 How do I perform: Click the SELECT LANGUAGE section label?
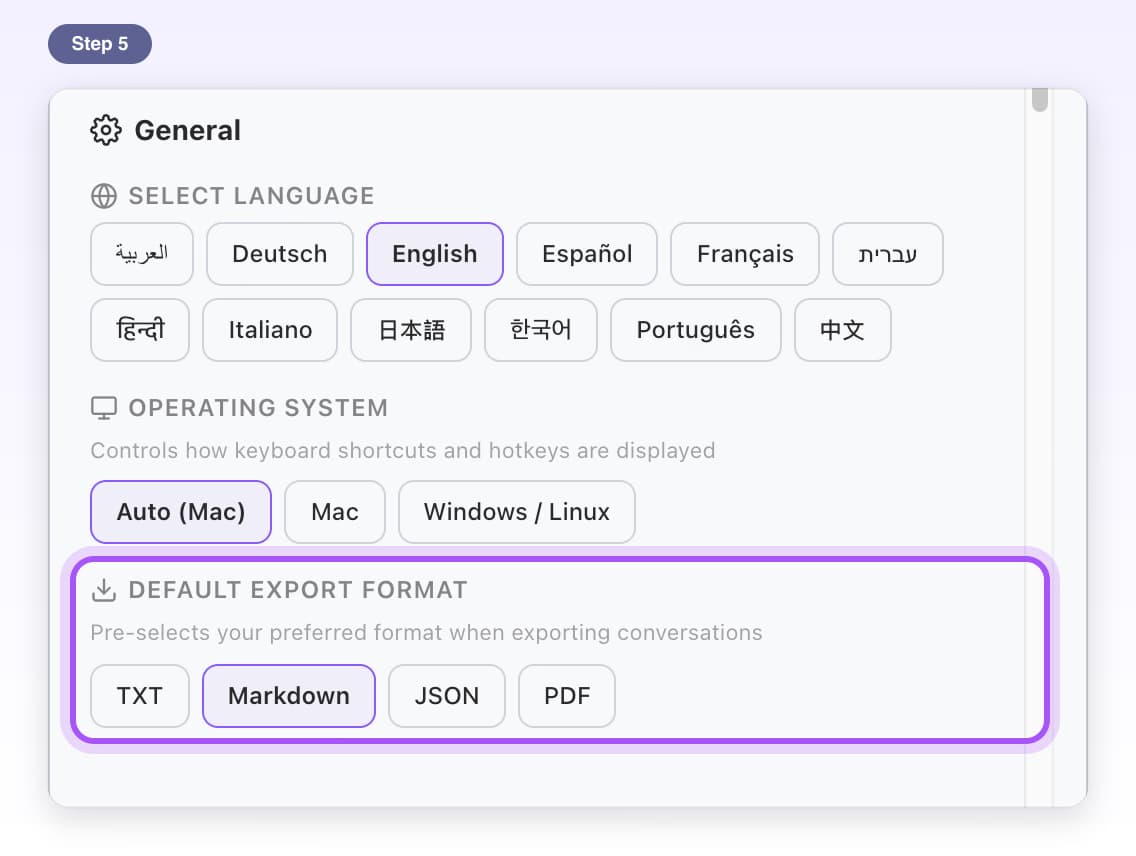[251, 196]
